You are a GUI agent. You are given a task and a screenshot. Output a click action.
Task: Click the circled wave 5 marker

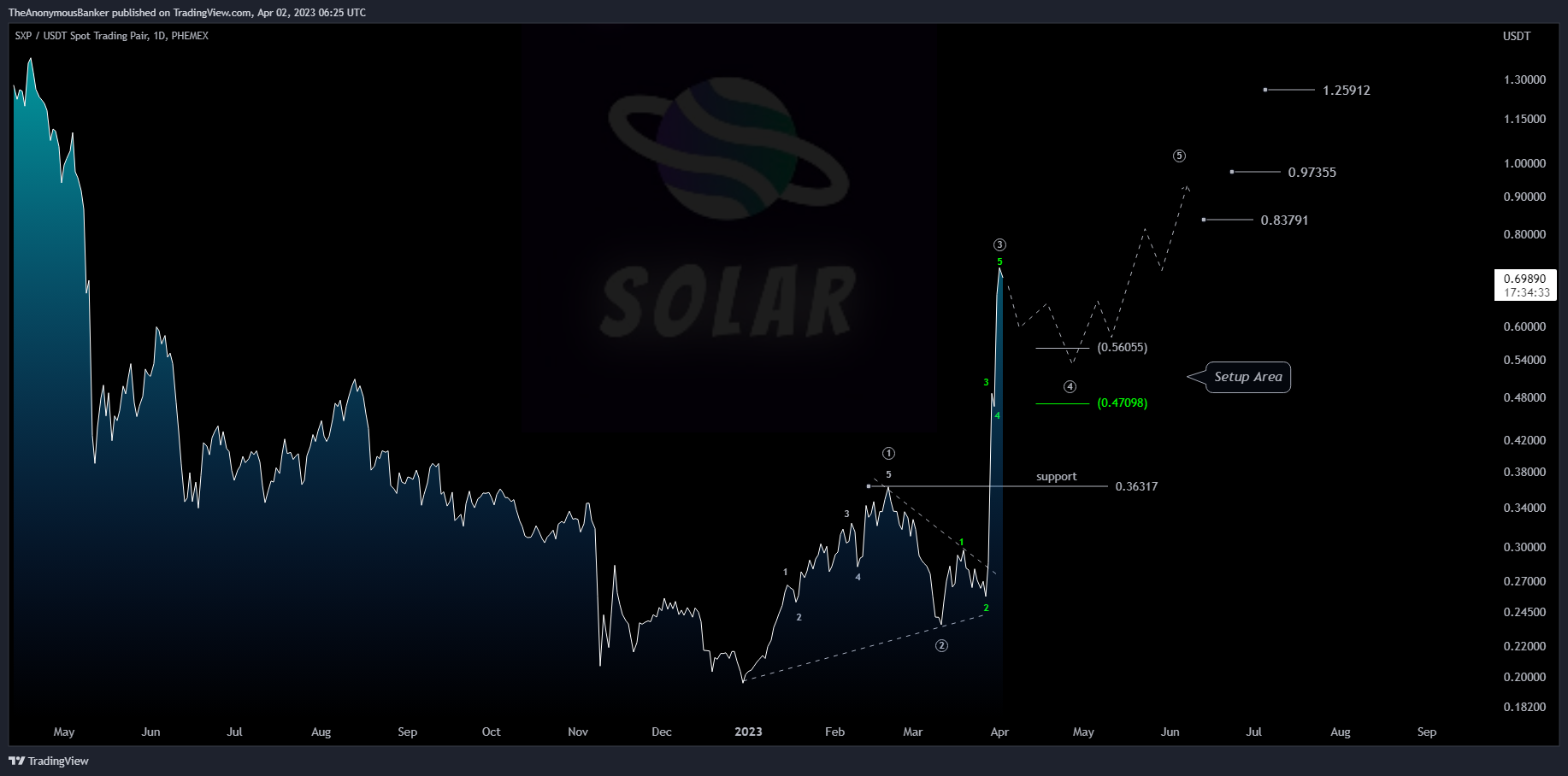[1179, 156]
